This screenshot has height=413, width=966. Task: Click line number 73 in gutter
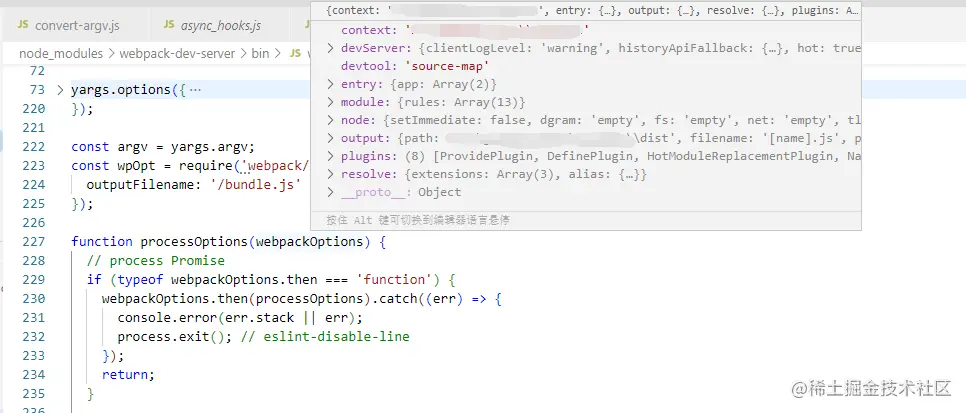37,90
